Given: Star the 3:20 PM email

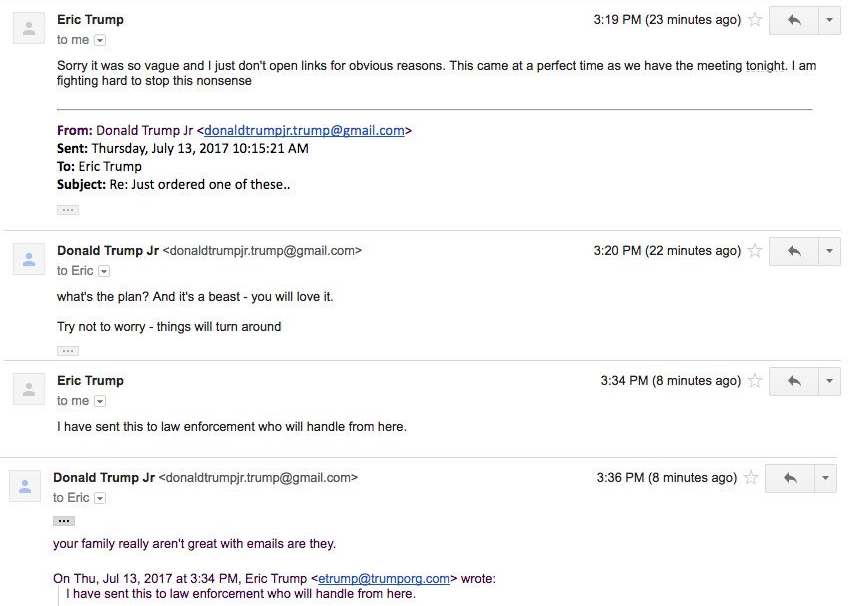Looking at the screenshot, I should click(x=756, y=251).
